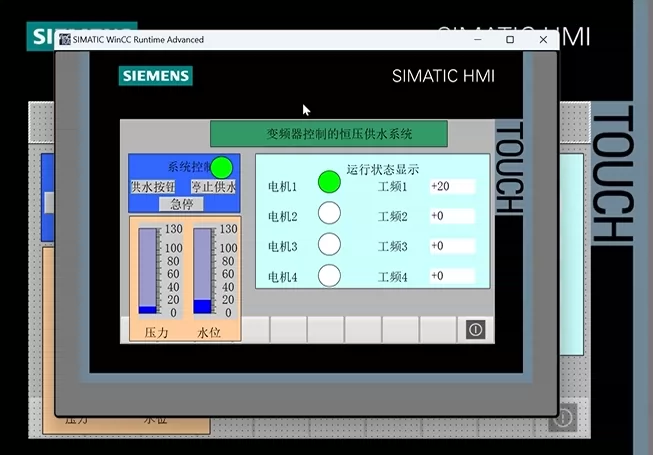The height and width of the screenshot is (455, 653).
Task: Close the WinCC Runtime Advanced window
Action: [543, 40]
